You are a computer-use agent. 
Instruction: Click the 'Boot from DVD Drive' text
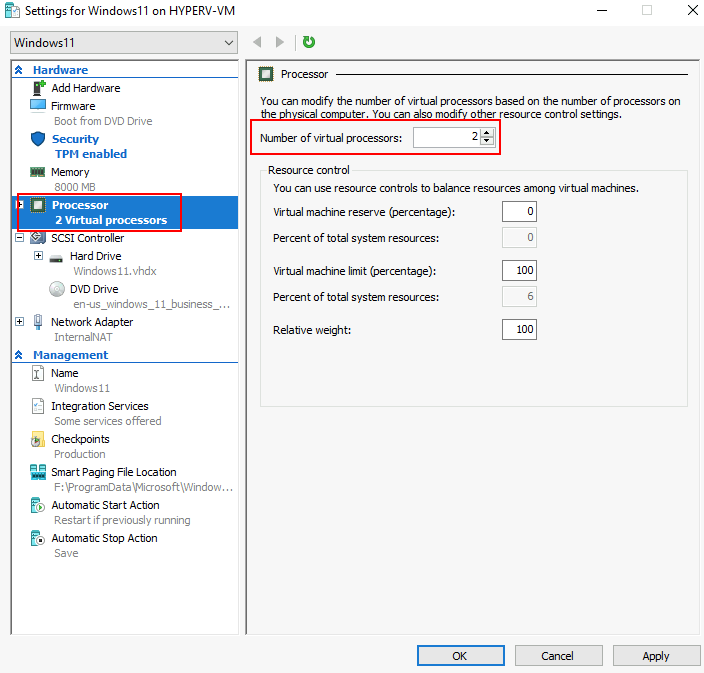point(103,121)
